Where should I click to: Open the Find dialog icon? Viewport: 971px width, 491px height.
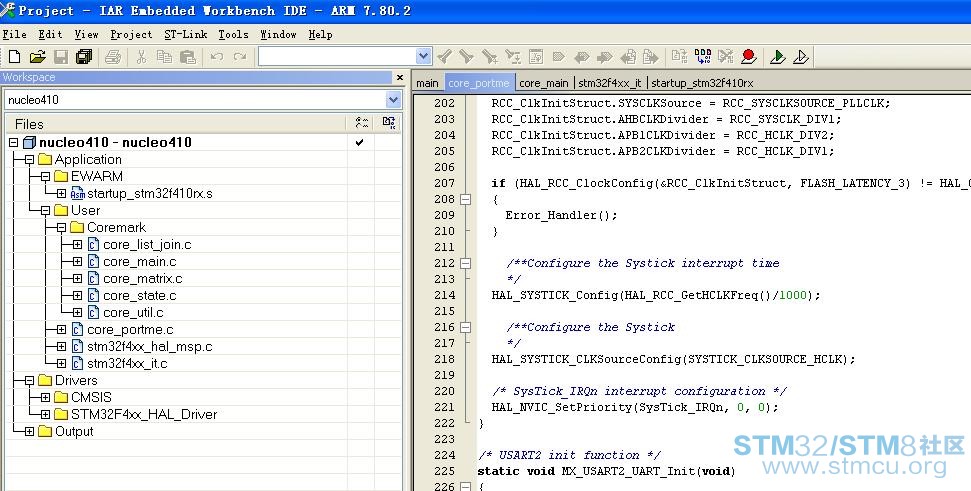[x=490, y=57]
